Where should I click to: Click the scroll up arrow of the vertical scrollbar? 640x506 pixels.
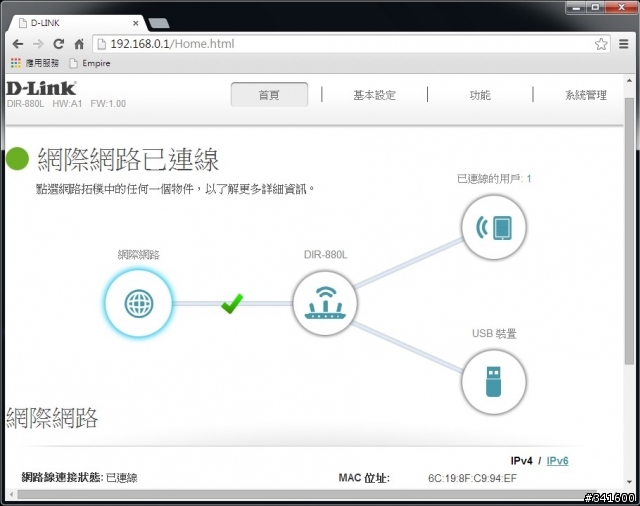[629, 80]
